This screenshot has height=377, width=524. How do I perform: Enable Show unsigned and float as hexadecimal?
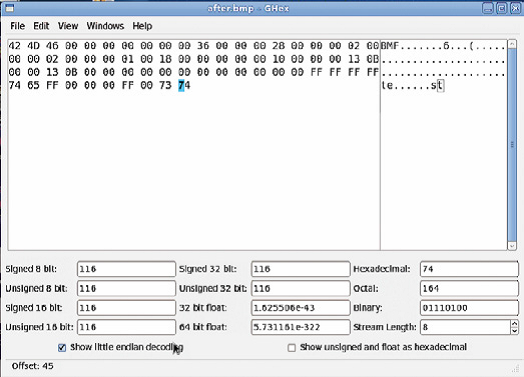(291, 348)
